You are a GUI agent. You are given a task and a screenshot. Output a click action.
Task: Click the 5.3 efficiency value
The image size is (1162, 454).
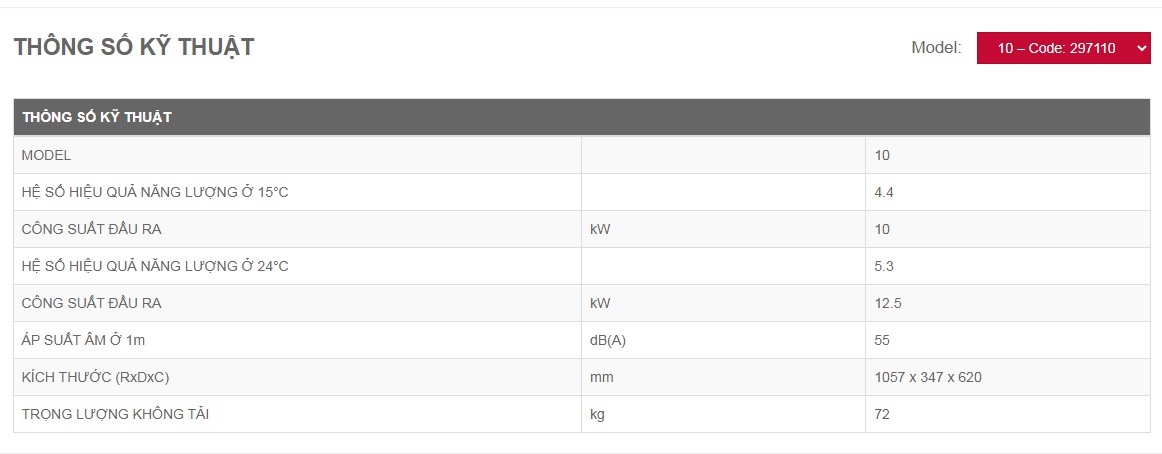(884, 267)
